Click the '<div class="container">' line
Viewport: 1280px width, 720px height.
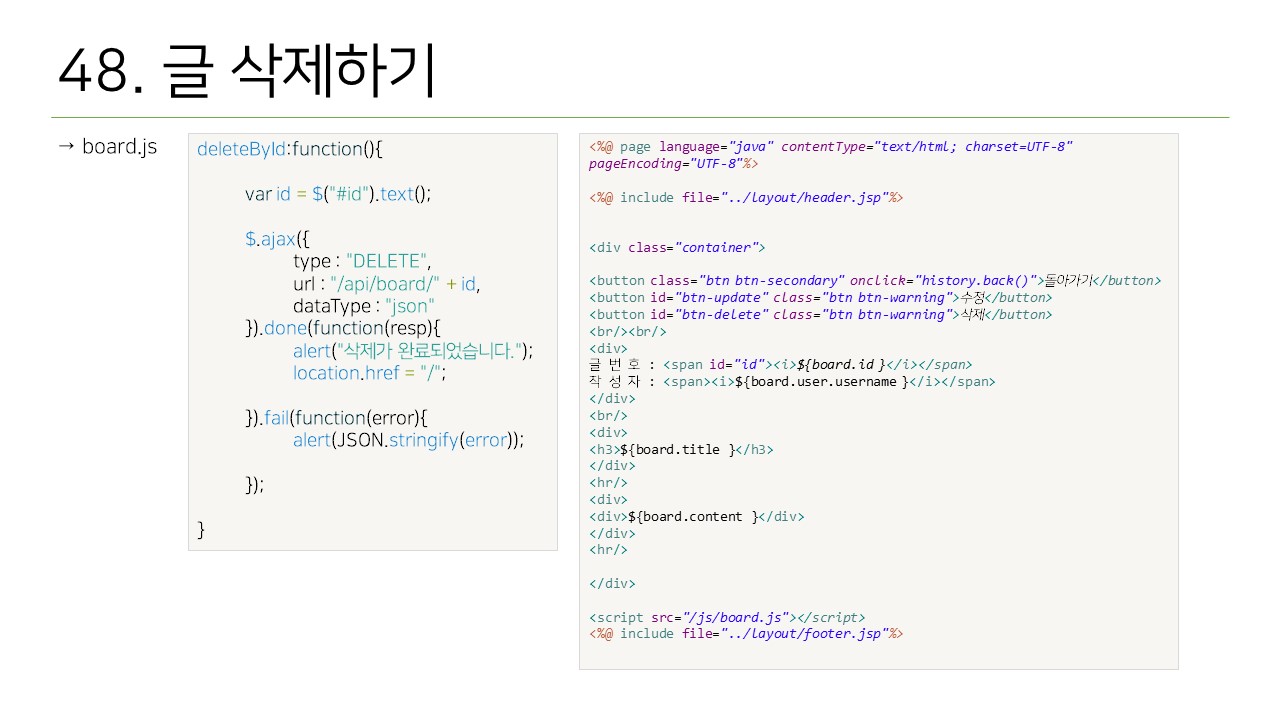coord(677,247)
